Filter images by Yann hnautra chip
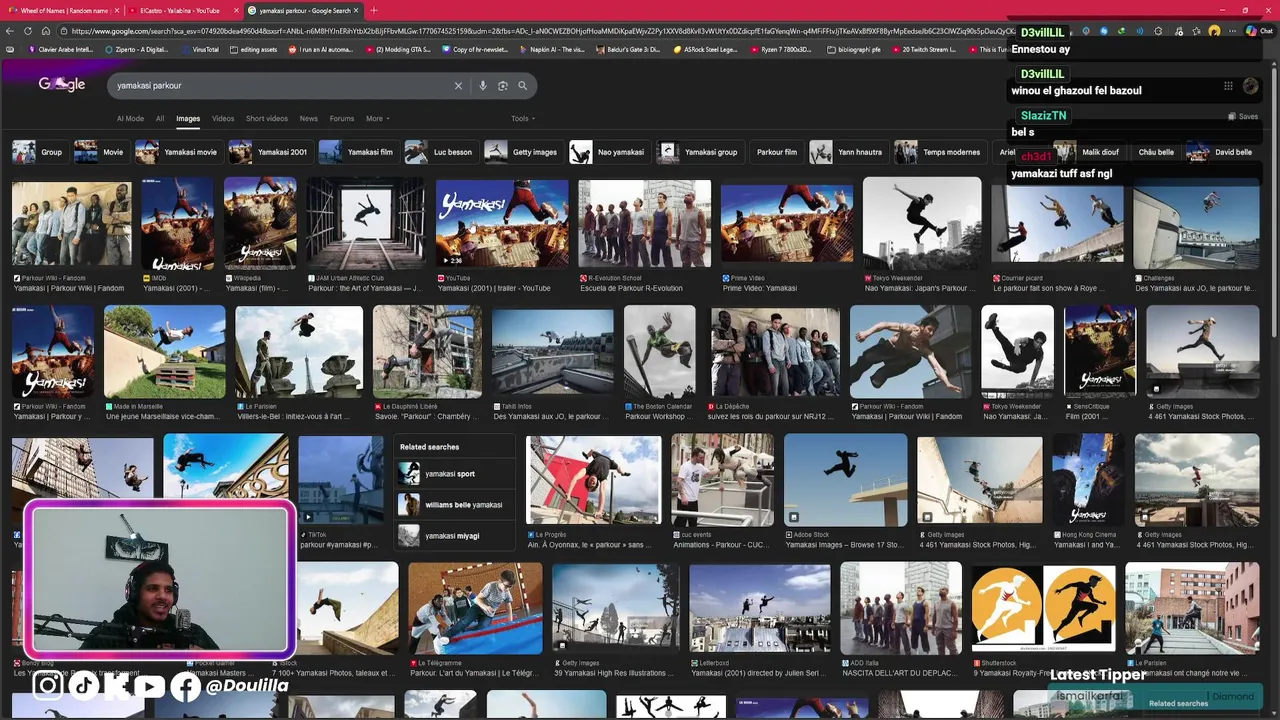1280x720 pixels. click(848, 152)
